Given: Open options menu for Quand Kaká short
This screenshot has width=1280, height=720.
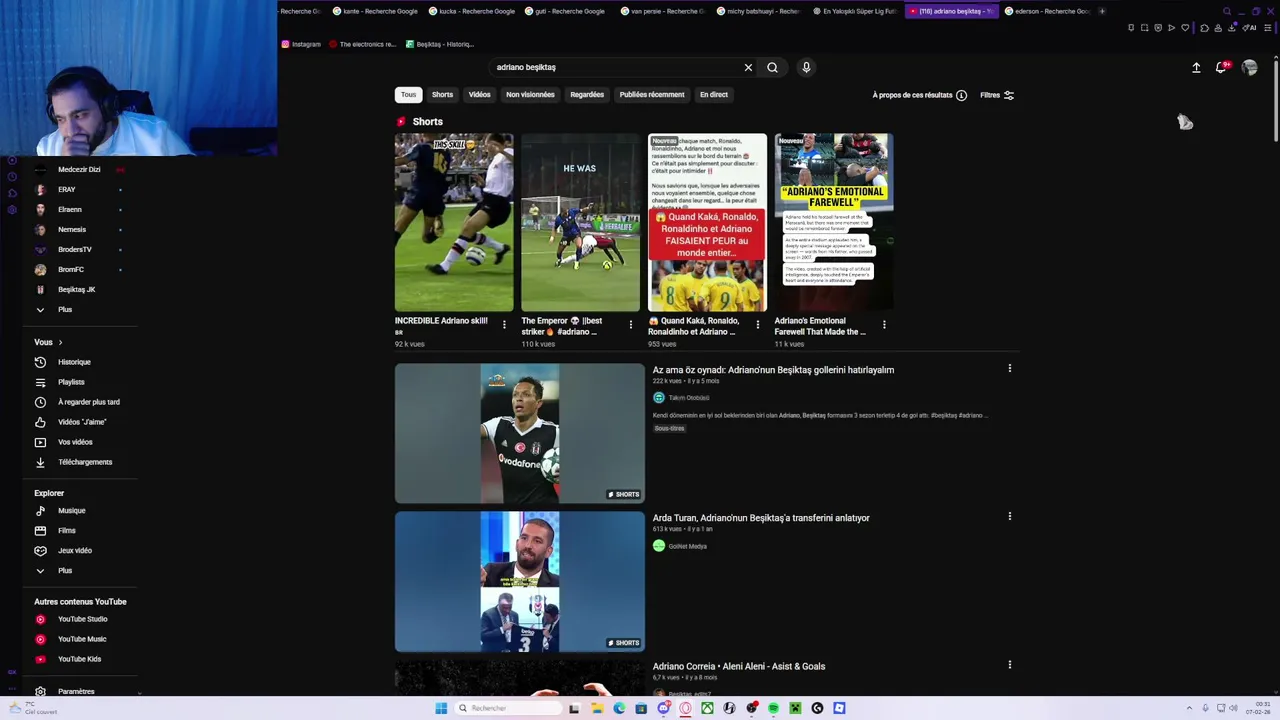Looking at the screenshot, I should coord(757,325).
